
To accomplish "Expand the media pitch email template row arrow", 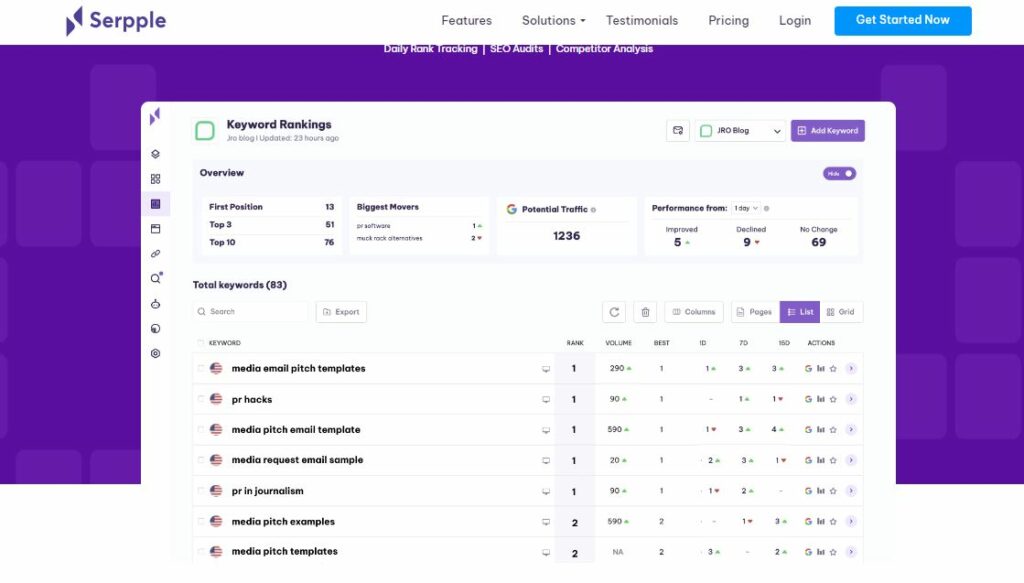I will (x=851, y=430).
